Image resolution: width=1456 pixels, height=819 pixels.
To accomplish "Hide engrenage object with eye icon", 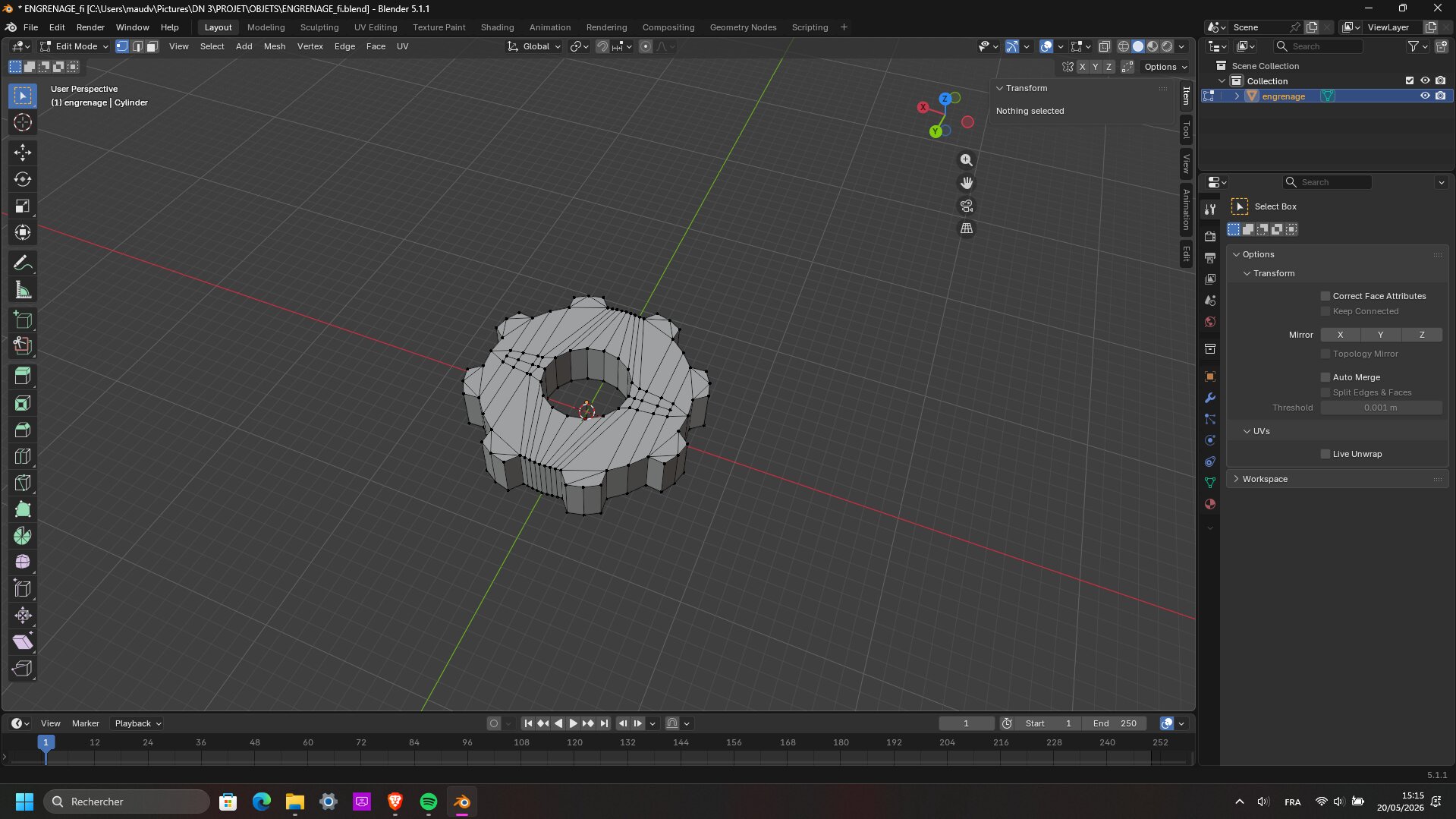I will tap(1425, 96).
